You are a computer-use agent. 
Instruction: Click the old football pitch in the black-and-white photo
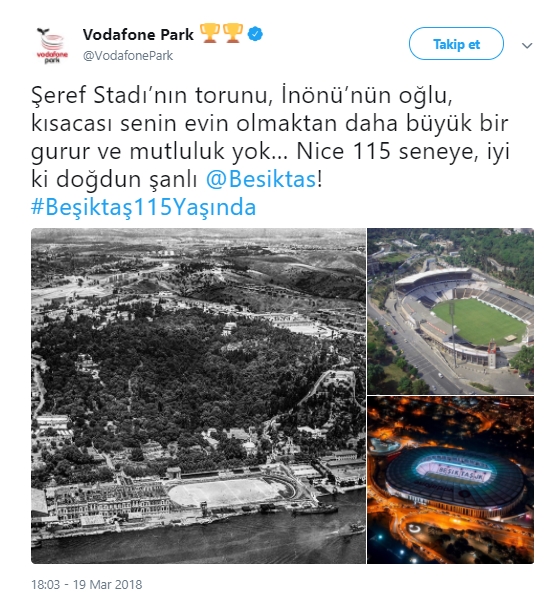click(x=228, y=492)
